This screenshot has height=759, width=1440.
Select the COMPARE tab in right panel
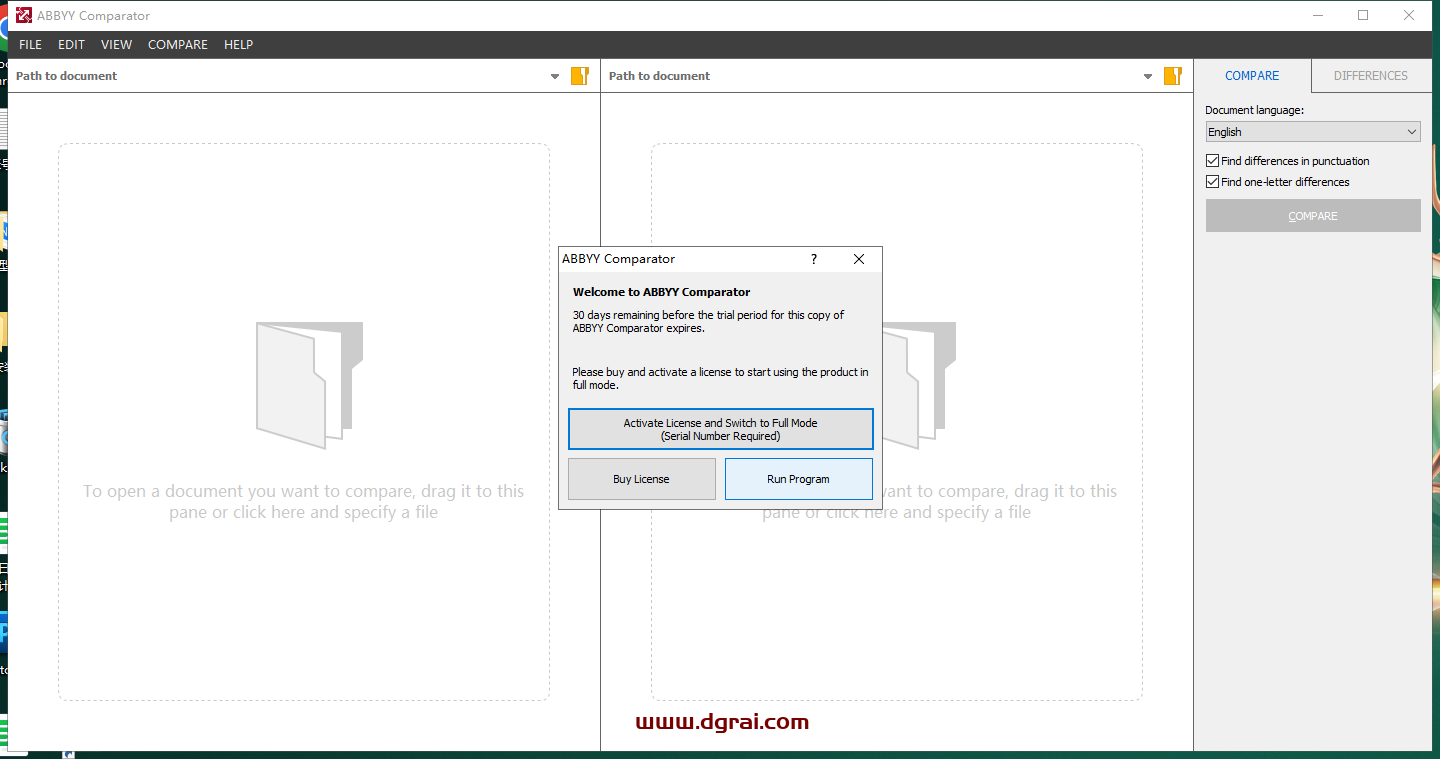[x=1252, y=76]
